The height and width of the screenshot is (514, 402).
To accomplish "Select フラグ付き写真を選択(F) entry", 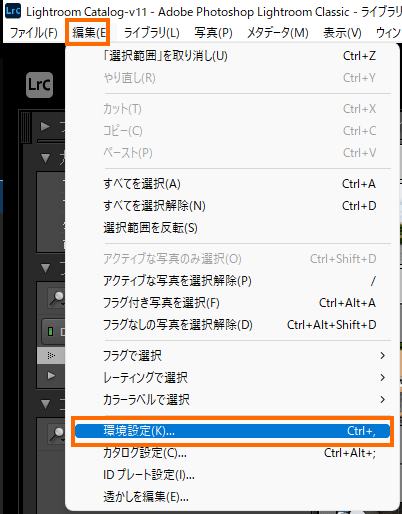I will pyautogui.click(x=232, y=303).
